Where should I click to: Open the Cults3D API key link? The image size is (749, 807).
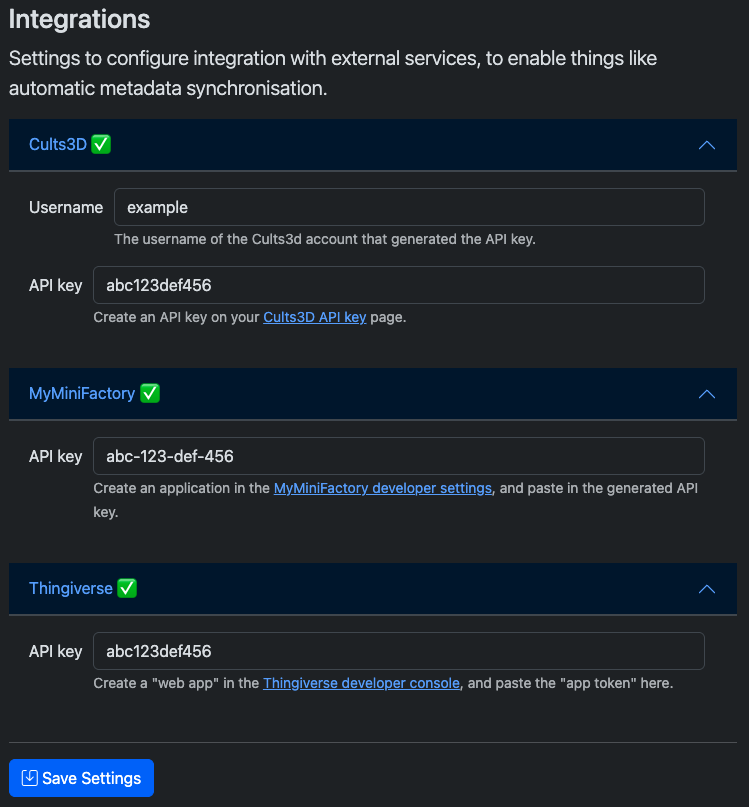[x=315, y=317]
